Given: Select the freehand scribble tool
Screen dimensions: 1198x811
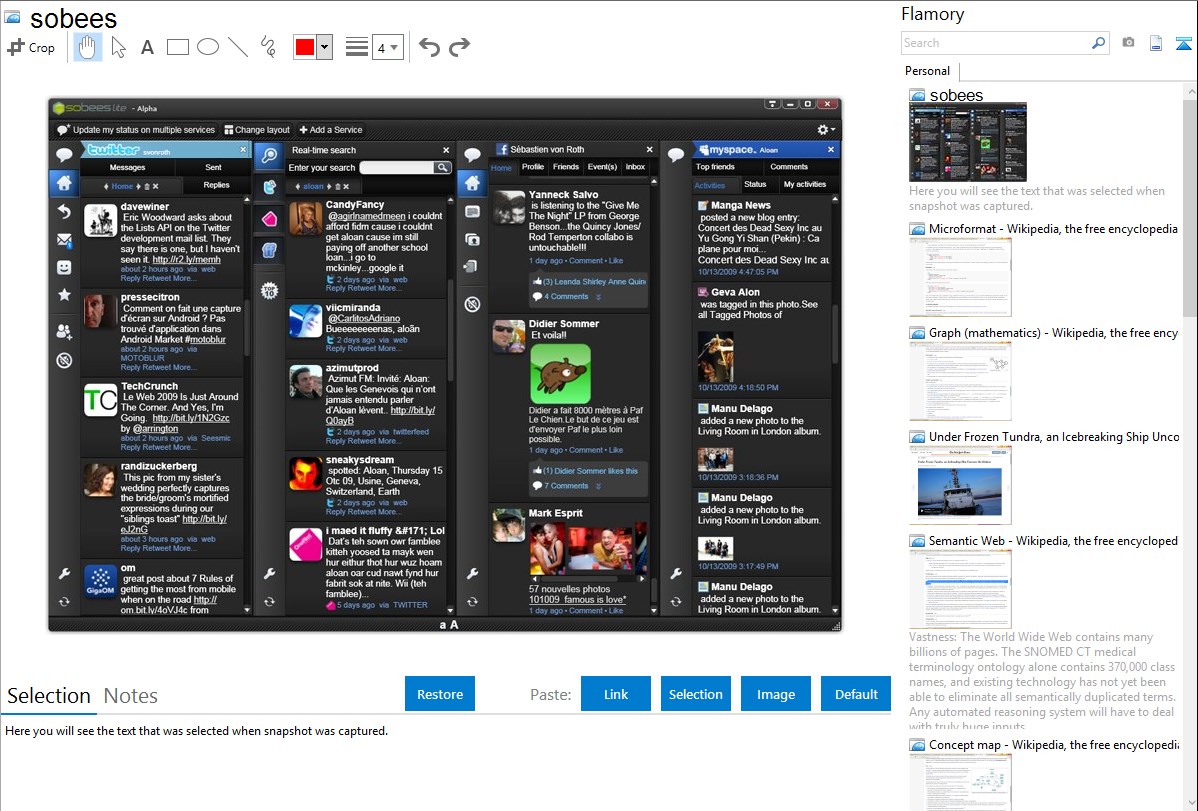Looking at the screenshot, I should click(x=268, y=47).
